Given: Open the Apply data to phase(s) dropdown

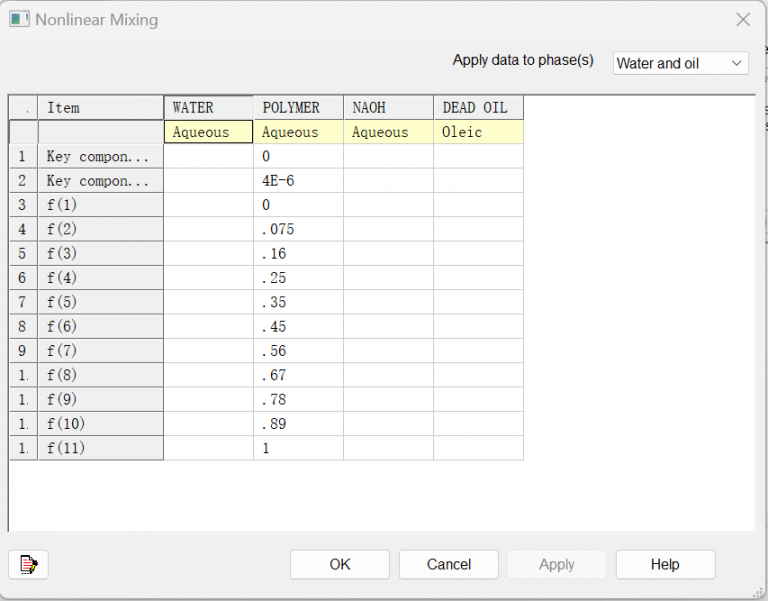Looking at the screenshot, I should pos(680,63).
